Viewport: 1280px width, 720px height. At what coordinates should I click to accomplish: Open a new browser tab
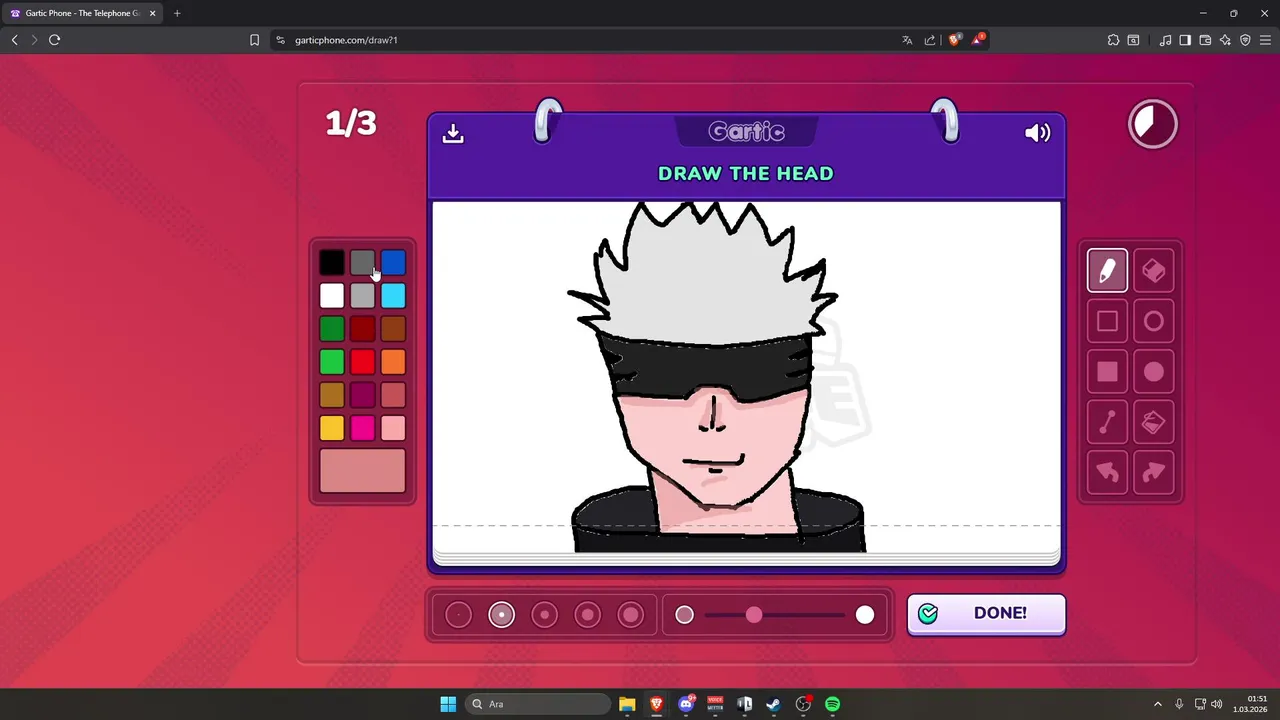(x=177, y=13)
